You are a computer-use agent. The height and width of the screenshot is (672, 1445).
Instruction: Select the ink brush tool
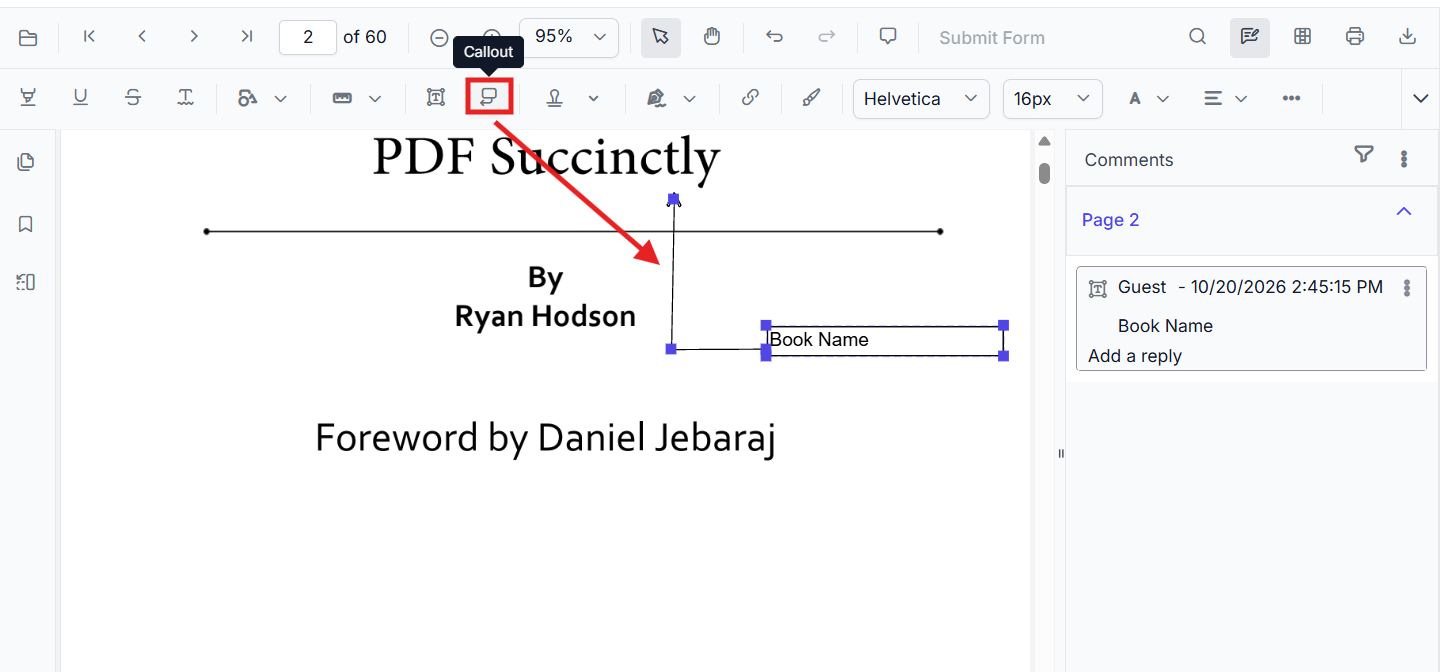click(x=812, y=97)
